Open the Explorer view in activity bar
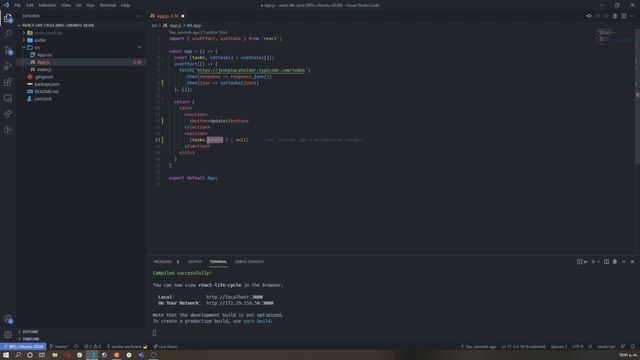The image size is (640, 360). [x=8, y=18]
